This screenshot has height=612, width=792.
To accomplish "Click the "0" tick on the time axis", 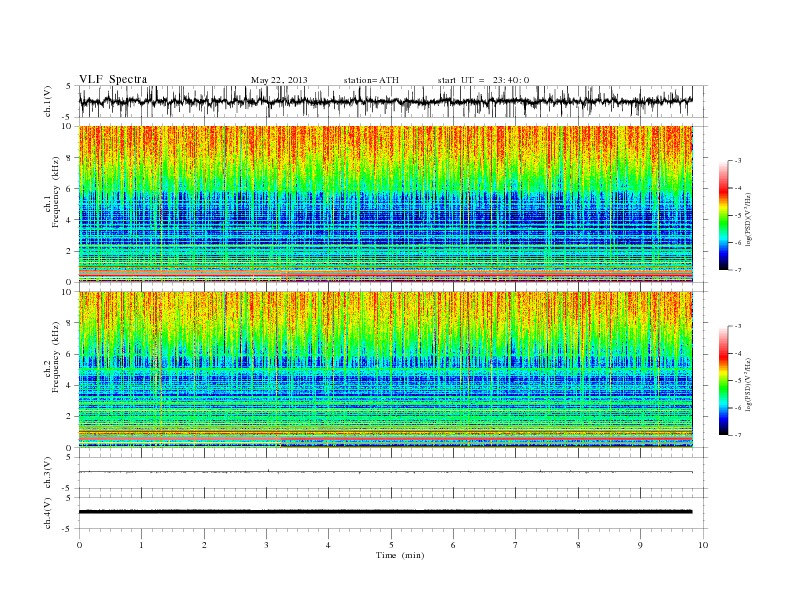I will pyautogui.click(x=79, y=545).
